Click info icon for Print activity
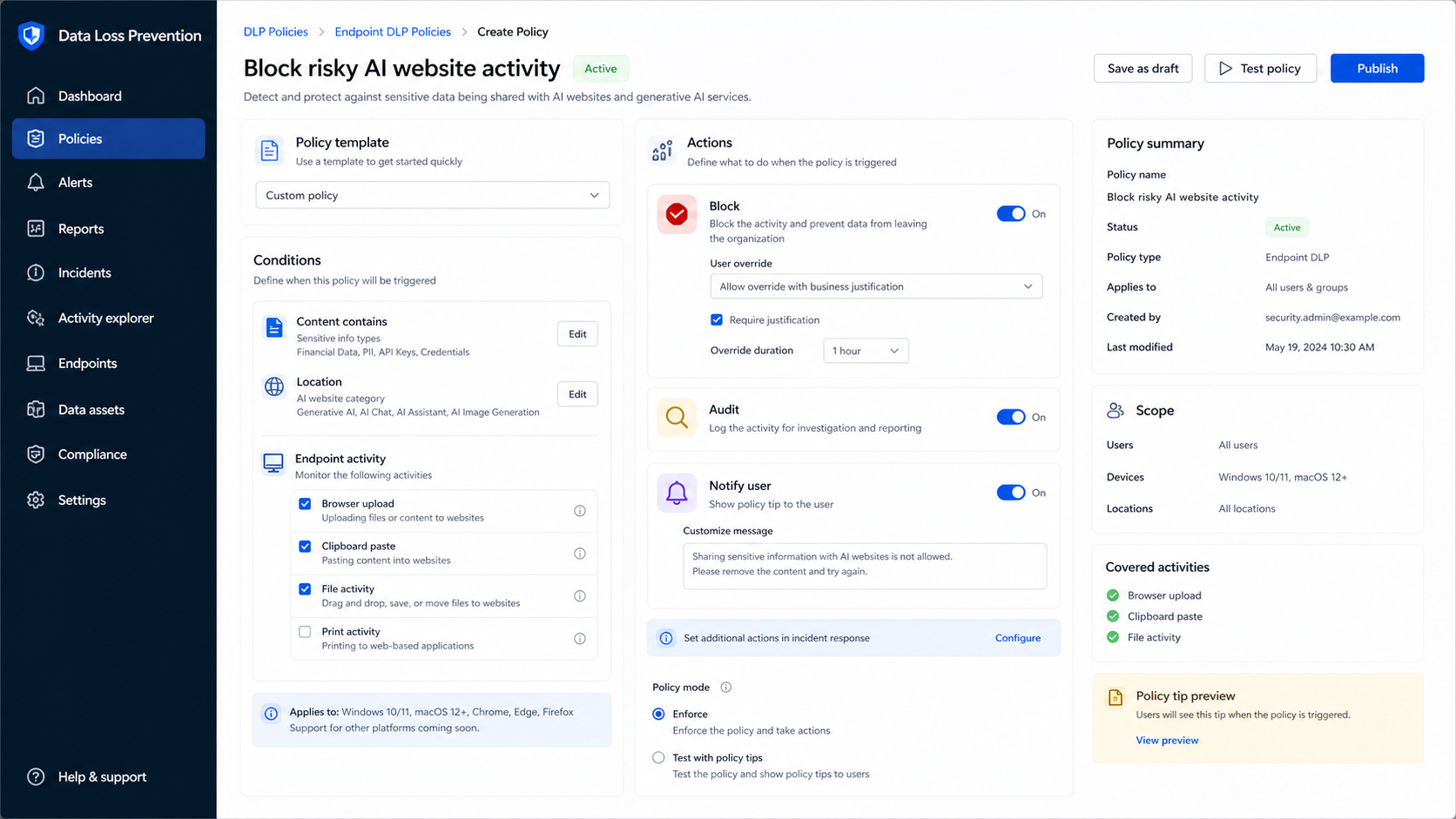The width and height of the screenshot is (1456, 819). click(580, 639)
